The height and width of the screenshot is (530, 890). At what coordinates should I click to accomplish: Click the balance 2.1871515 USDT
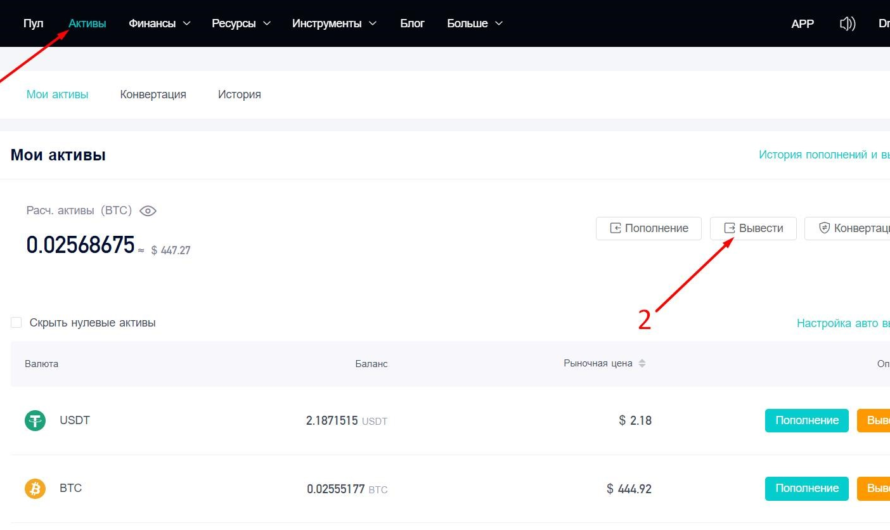346,420
